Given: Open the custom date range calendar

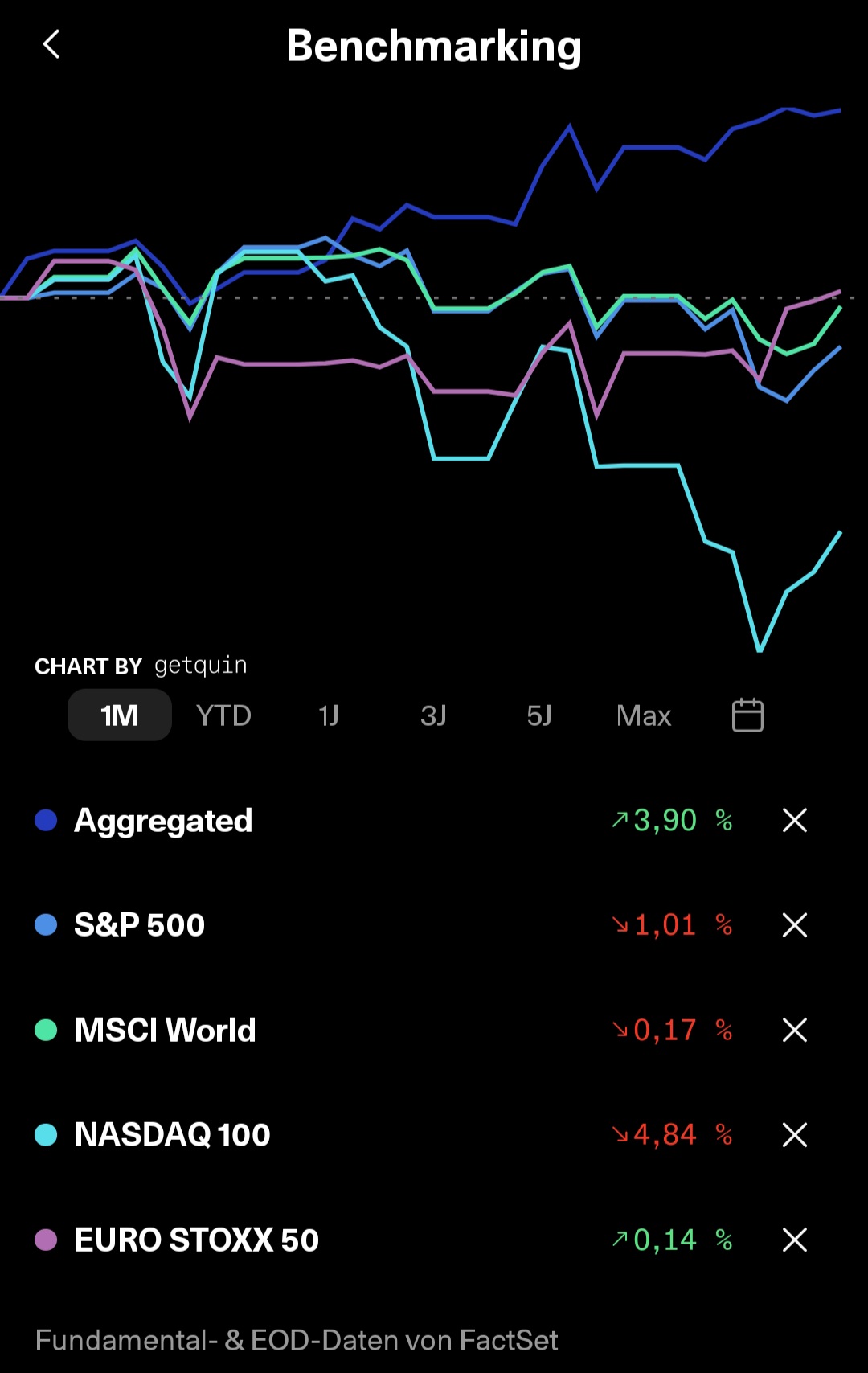Looking at the screenshot, I should tap(747, 715).
